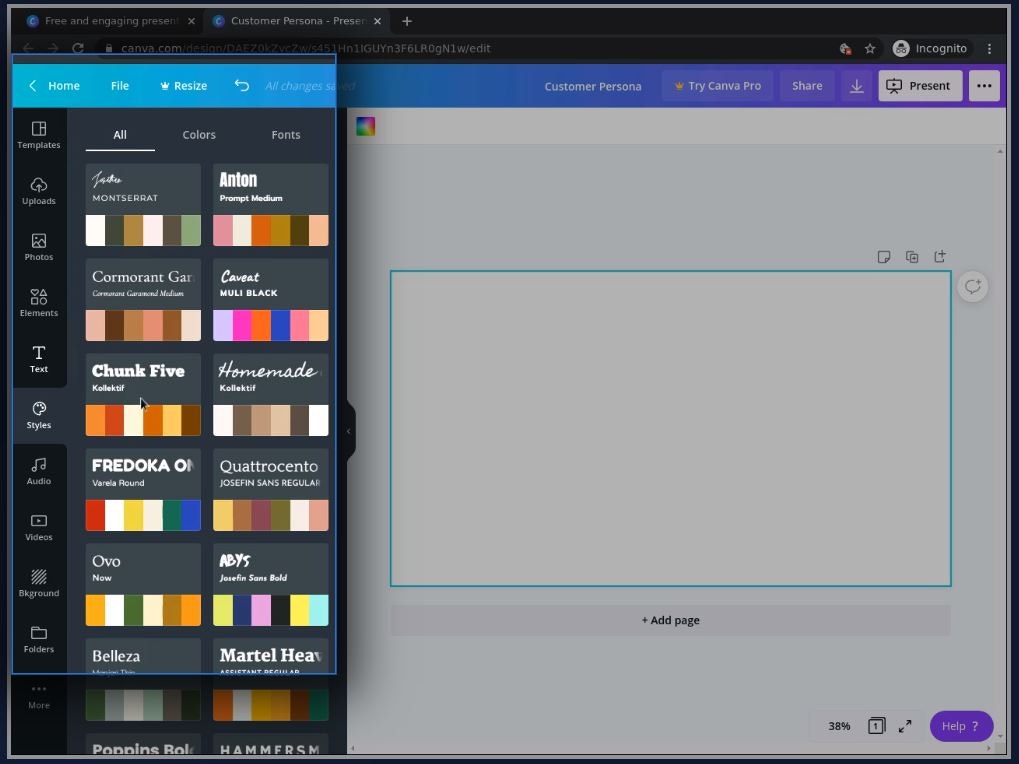
Task: Select the Cormorant Garamond style card
Action: click(x=143, y=299)
